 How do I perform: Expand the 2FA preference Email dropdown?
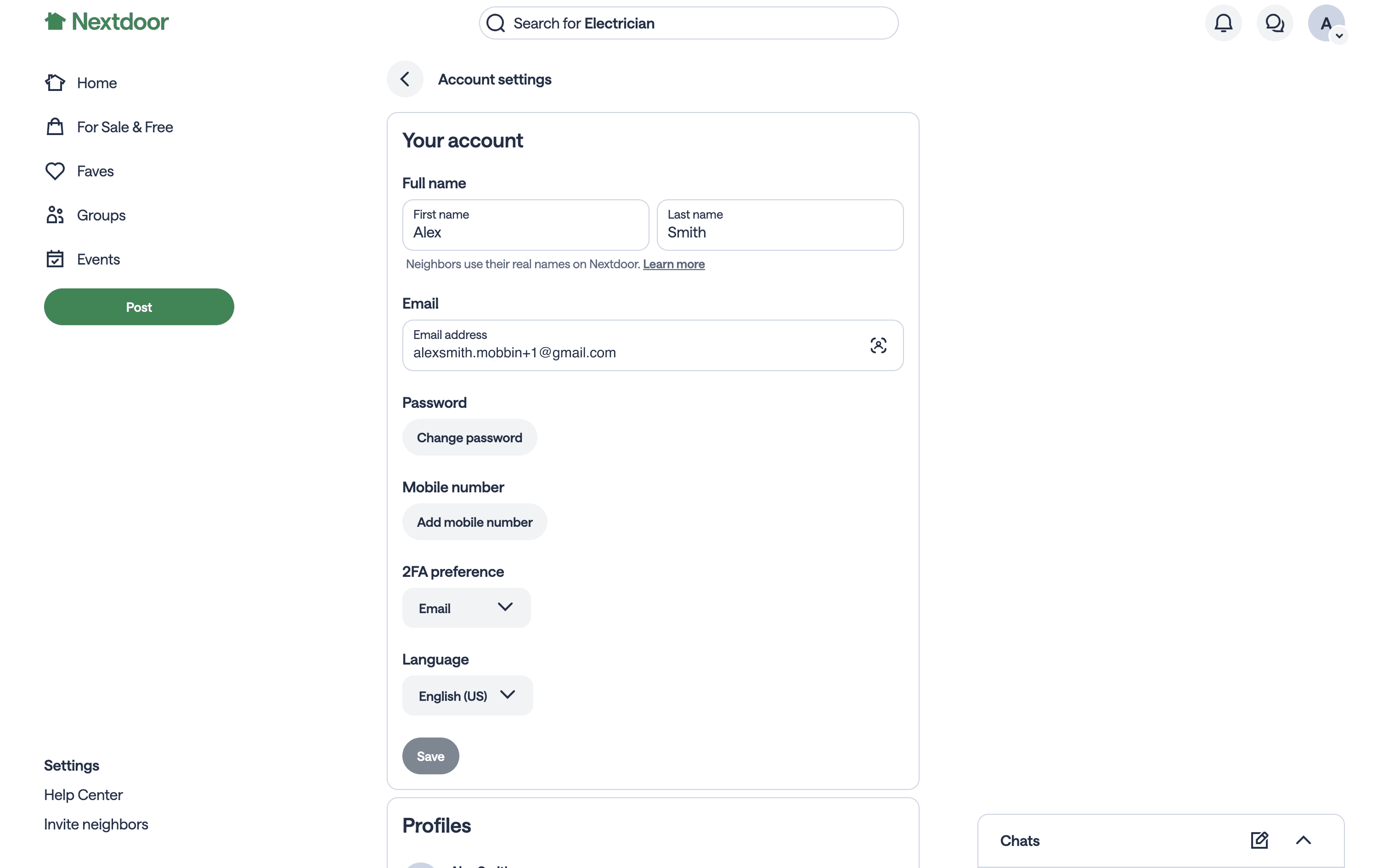466,608
